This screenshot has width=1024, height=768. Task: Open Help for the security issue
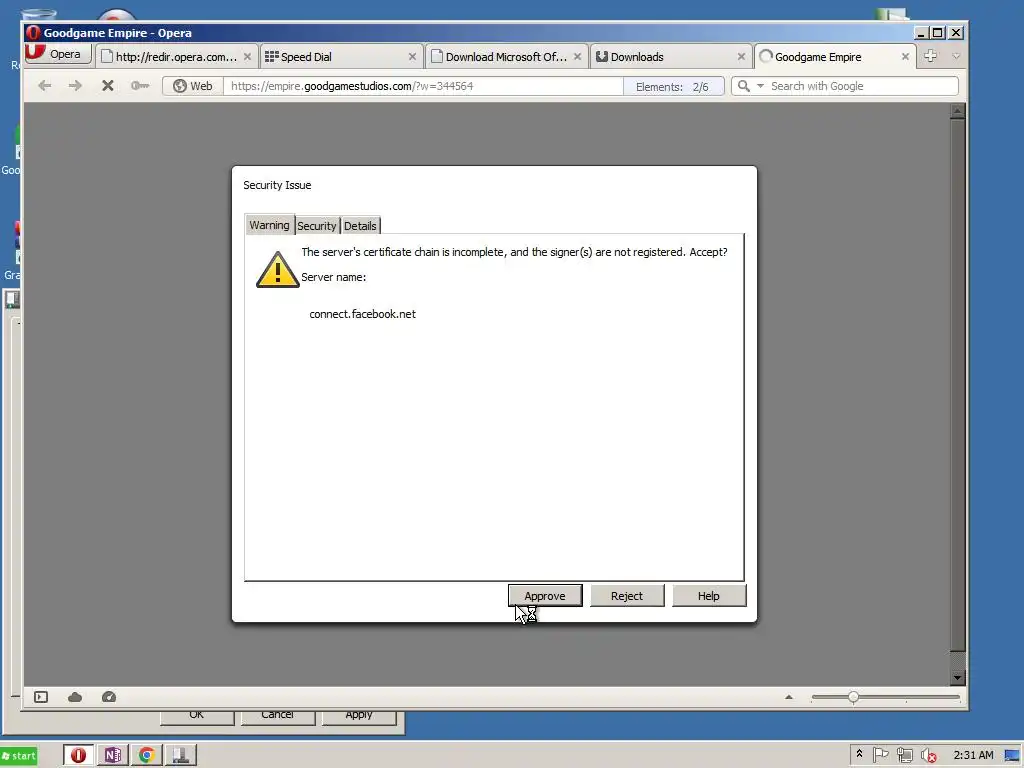point(709,596)
